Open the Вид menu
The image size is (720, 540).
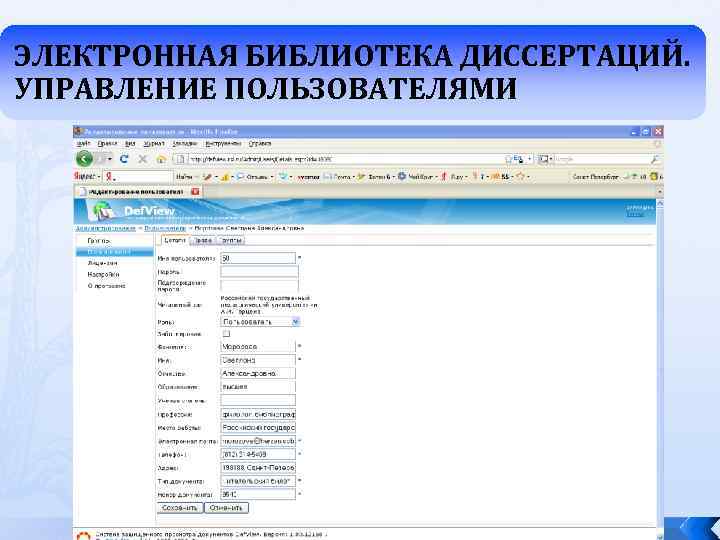tap(130, 144)
